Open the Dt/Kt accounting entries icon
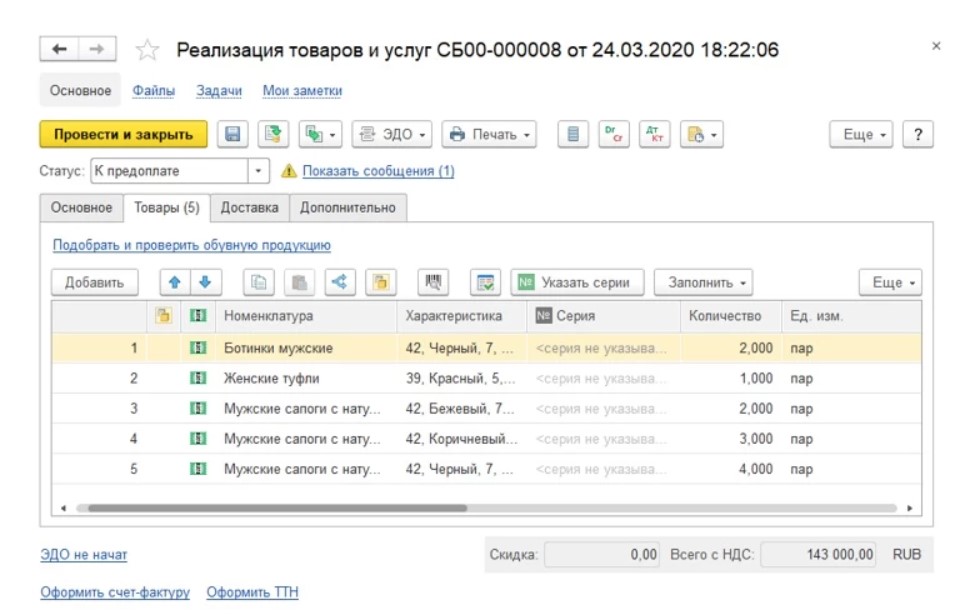980x614 pixels. tap(653, 135)
